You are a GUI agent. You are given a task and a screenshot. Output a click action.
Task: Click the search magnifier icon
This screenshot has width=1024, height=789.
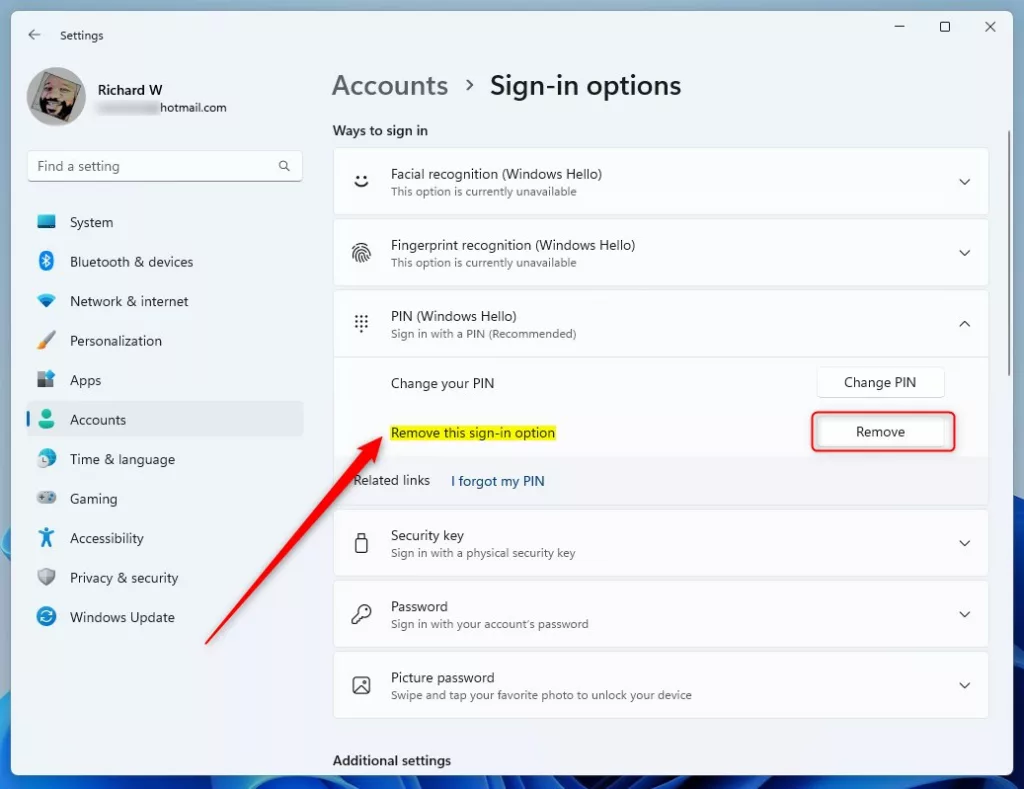(x=284, y=166)
